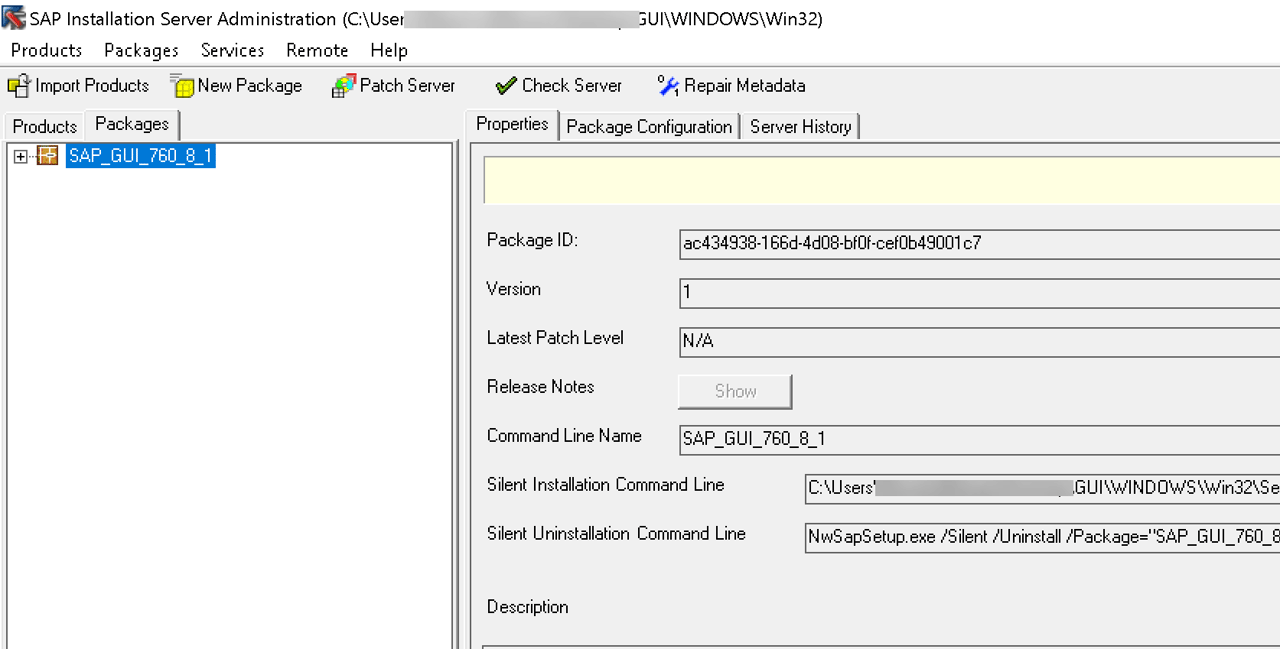
Task: Click the Repair Metadata wrench icon
Action: point(667,86)
